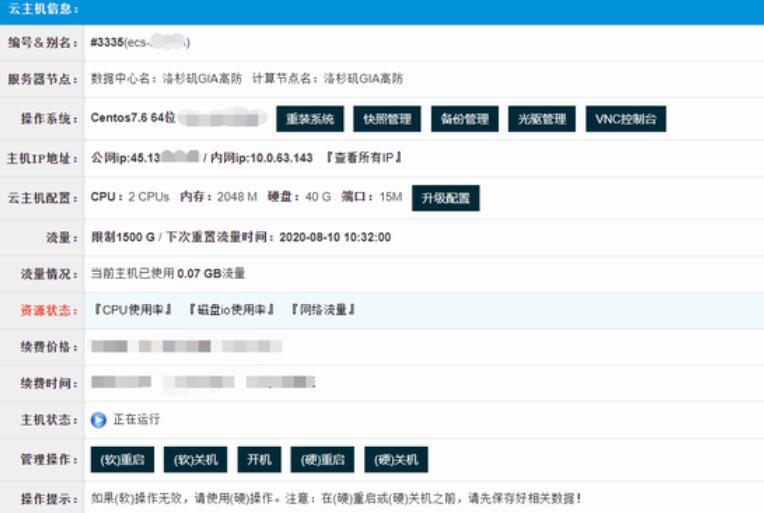Click the 重装系统 reinstall system button
Viewport: 764px width, 513px height.
tap(310, 119)
